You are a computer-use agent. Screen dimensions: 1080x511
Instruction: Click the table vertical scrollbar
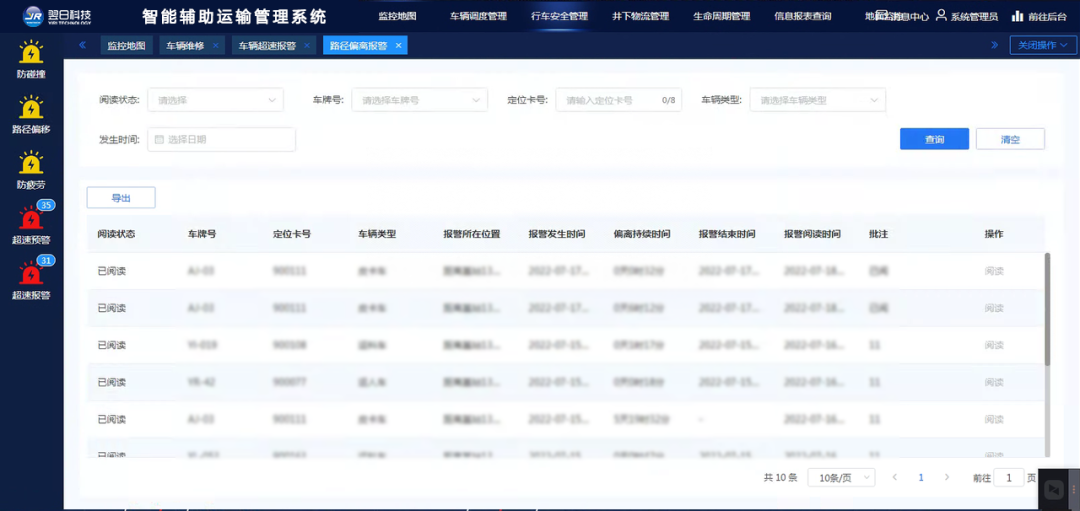click(x=1048, y=309)
